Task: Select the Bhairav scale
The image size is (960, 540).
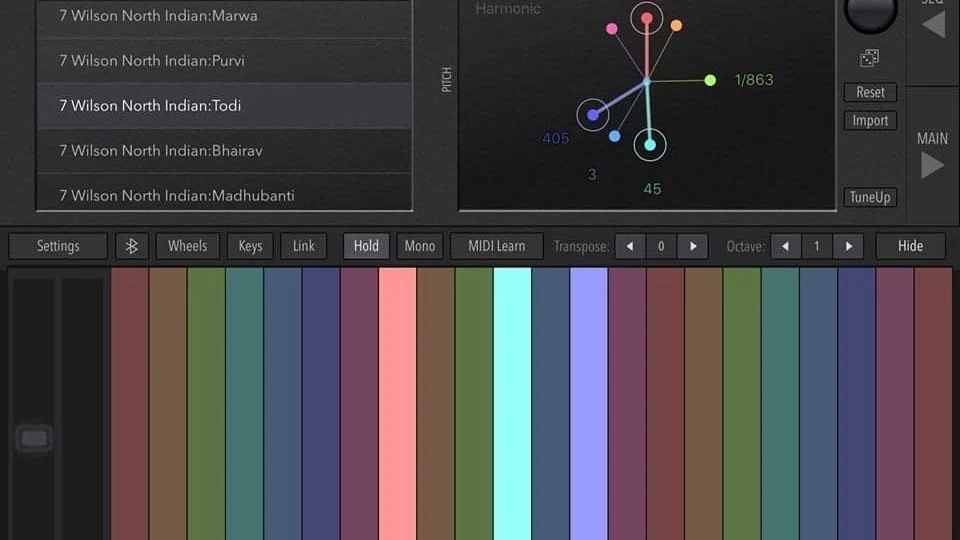Action: click(x=224, y=151)
